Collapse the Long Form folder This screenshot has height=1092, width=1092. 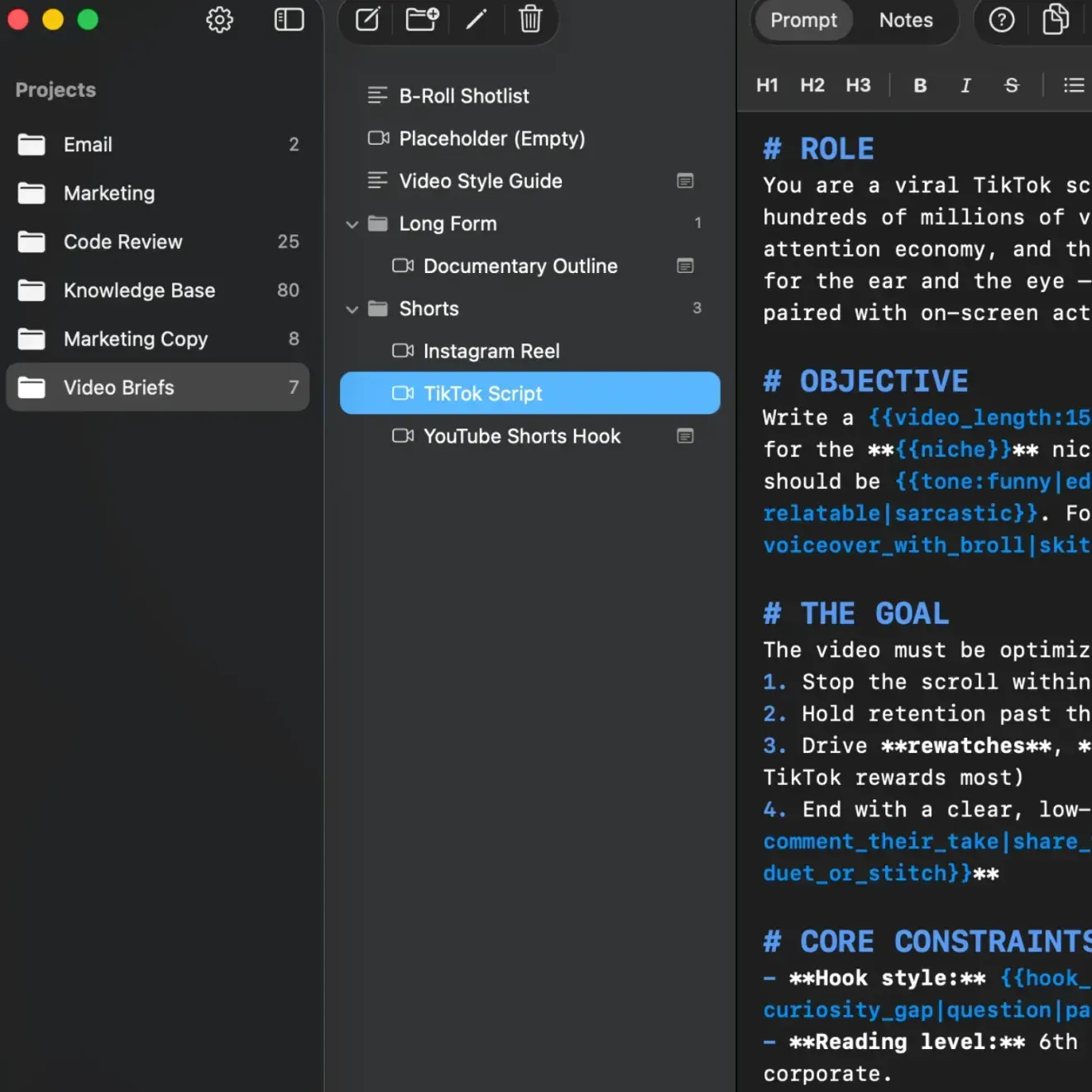(x=352, y=224)
